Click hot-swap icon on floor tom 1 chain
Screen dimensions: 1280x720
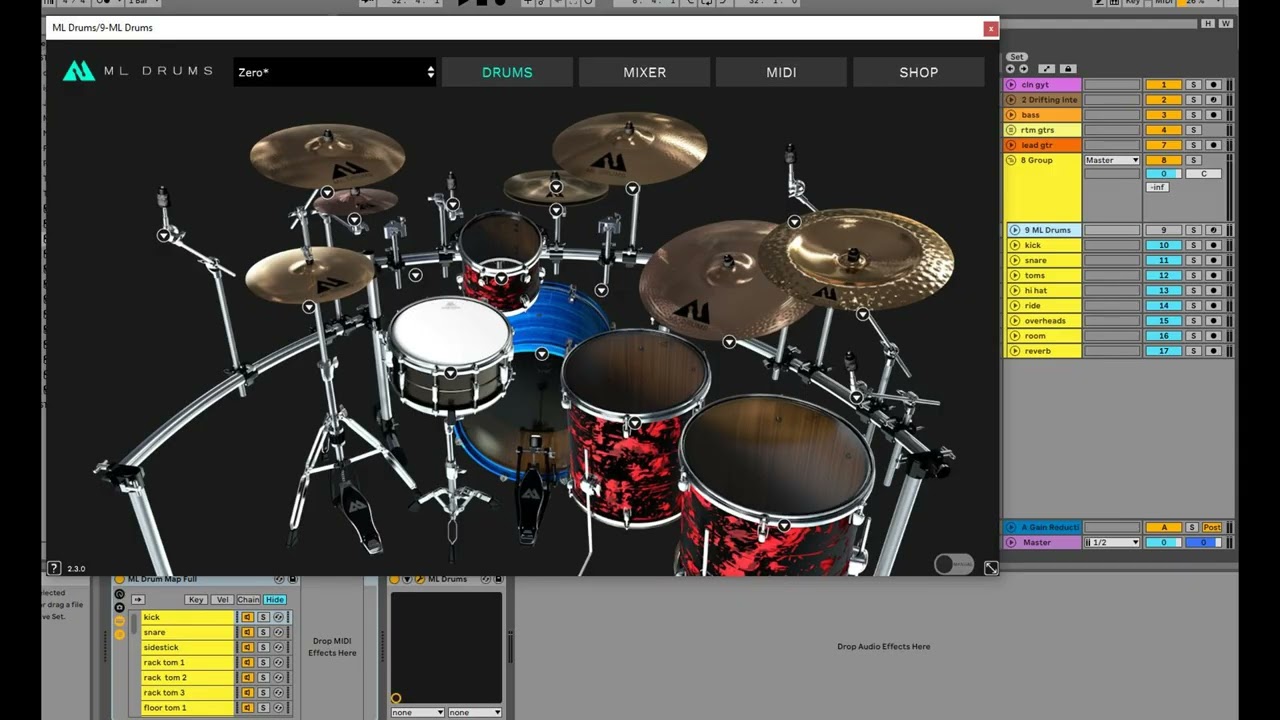click(279, 707)
